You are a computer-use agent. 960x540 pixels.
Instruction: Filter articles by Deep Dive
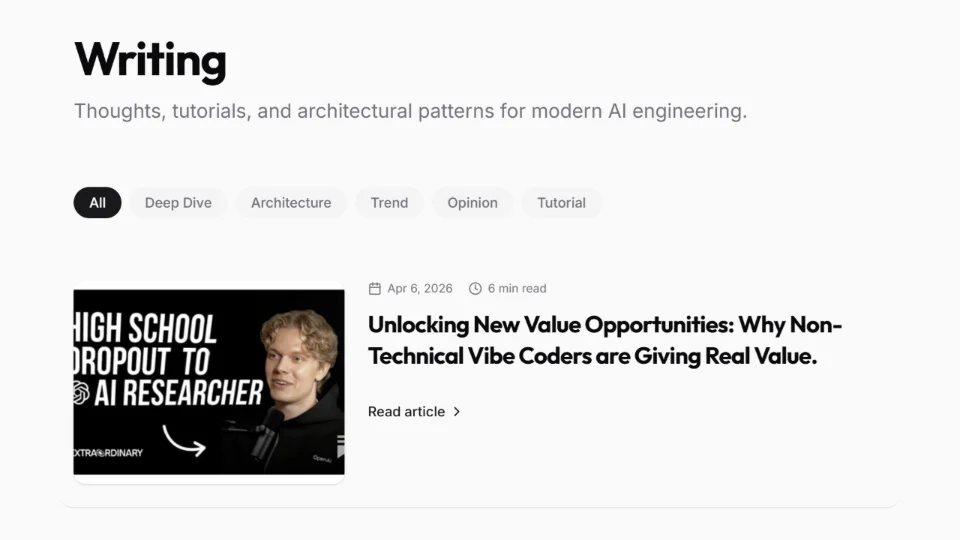coord(178,203)
